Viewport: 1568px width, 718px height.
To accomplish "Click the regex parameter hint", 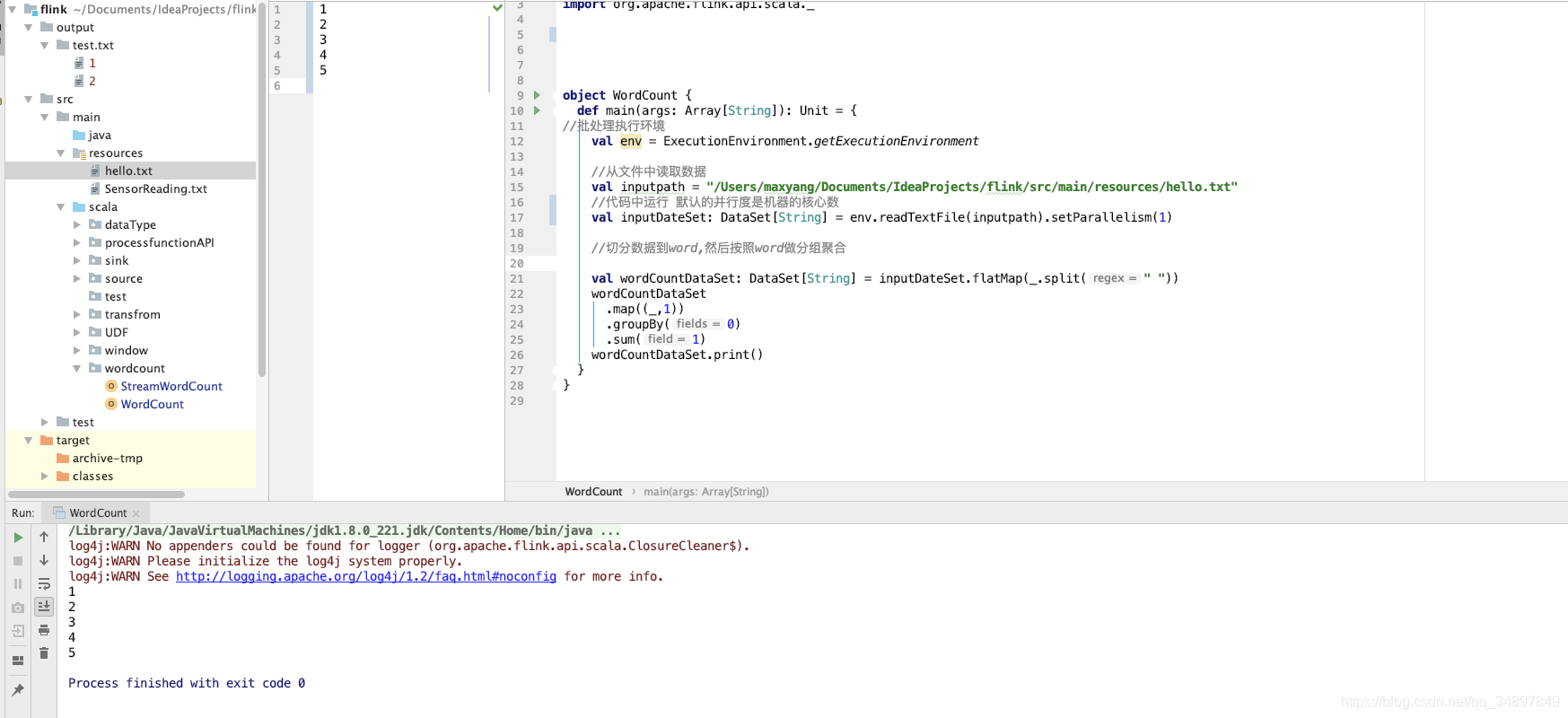I will tap(1115, 278).
